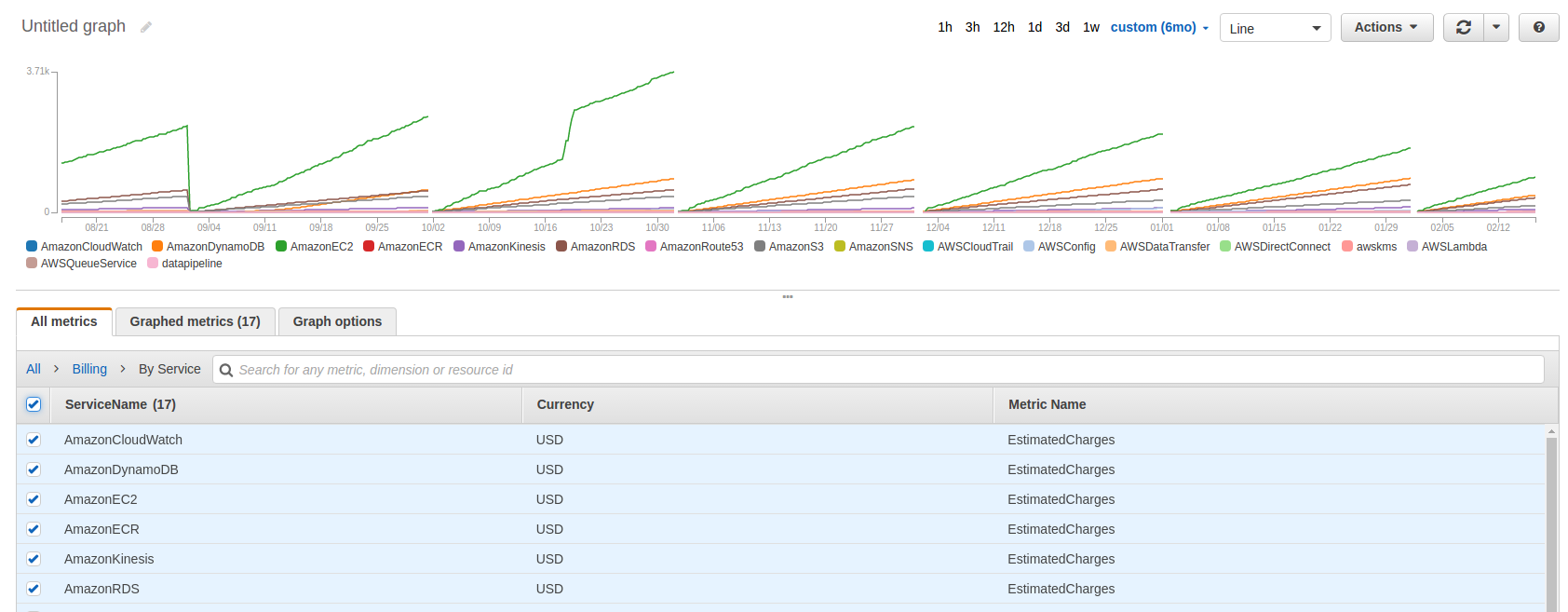Viewport: 1568px width, 612px height.
Task: Switch to Graphed metrics (17) tab
Action: tap(196, 321)
